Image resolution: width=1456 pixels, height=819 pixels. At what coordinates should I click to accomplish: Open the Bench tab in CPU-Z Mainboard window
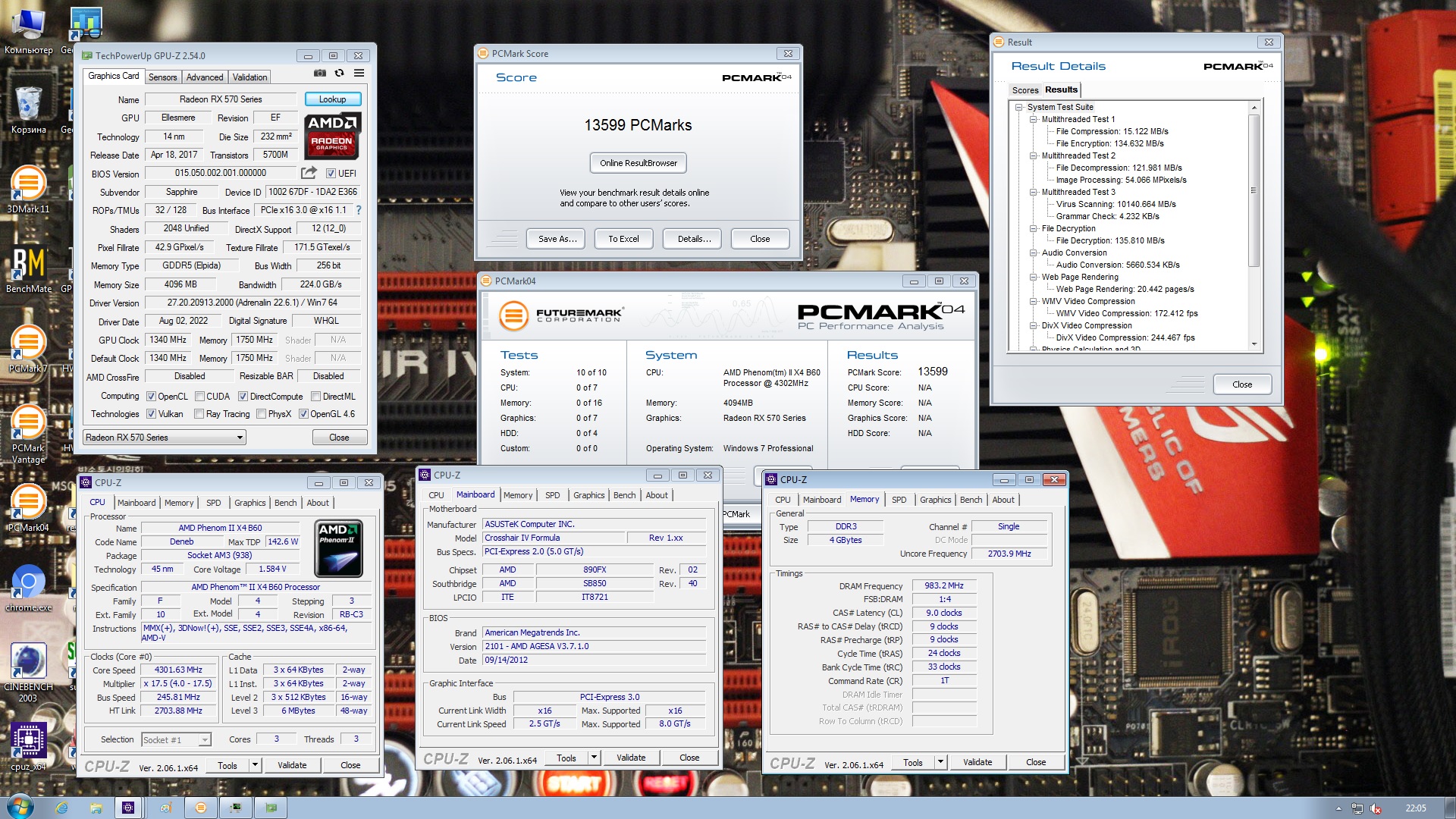(624, 495)
